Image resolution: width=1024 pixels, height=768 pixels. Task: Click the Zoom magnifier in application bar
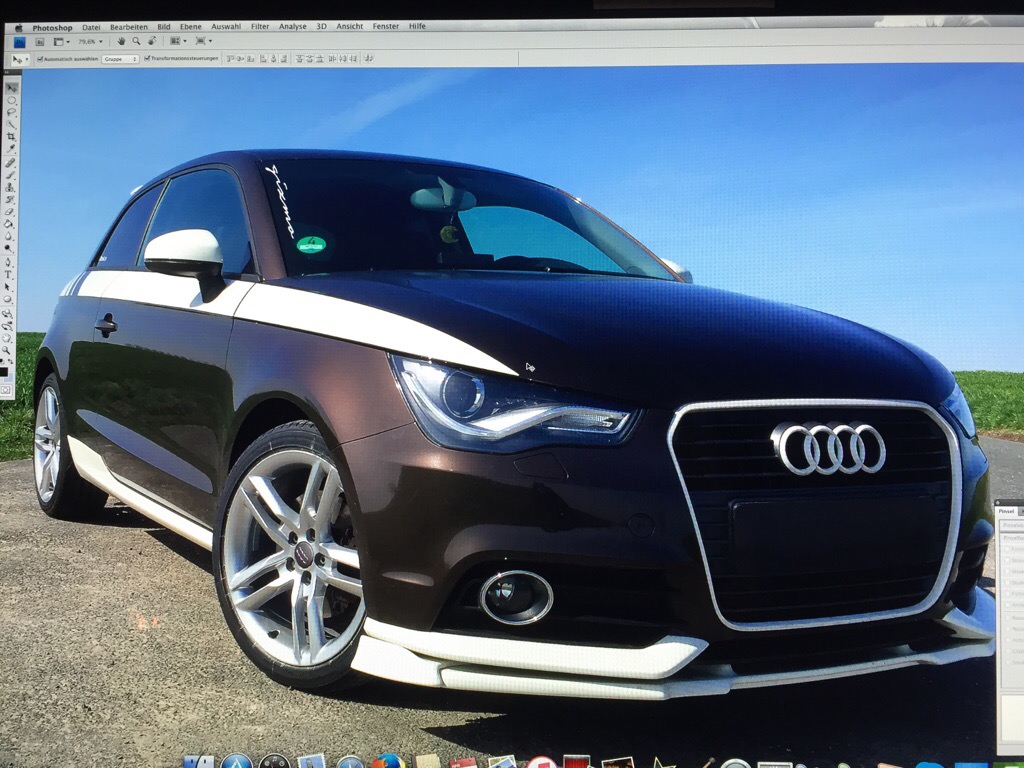pyautogui.click(x=136, y=41)
